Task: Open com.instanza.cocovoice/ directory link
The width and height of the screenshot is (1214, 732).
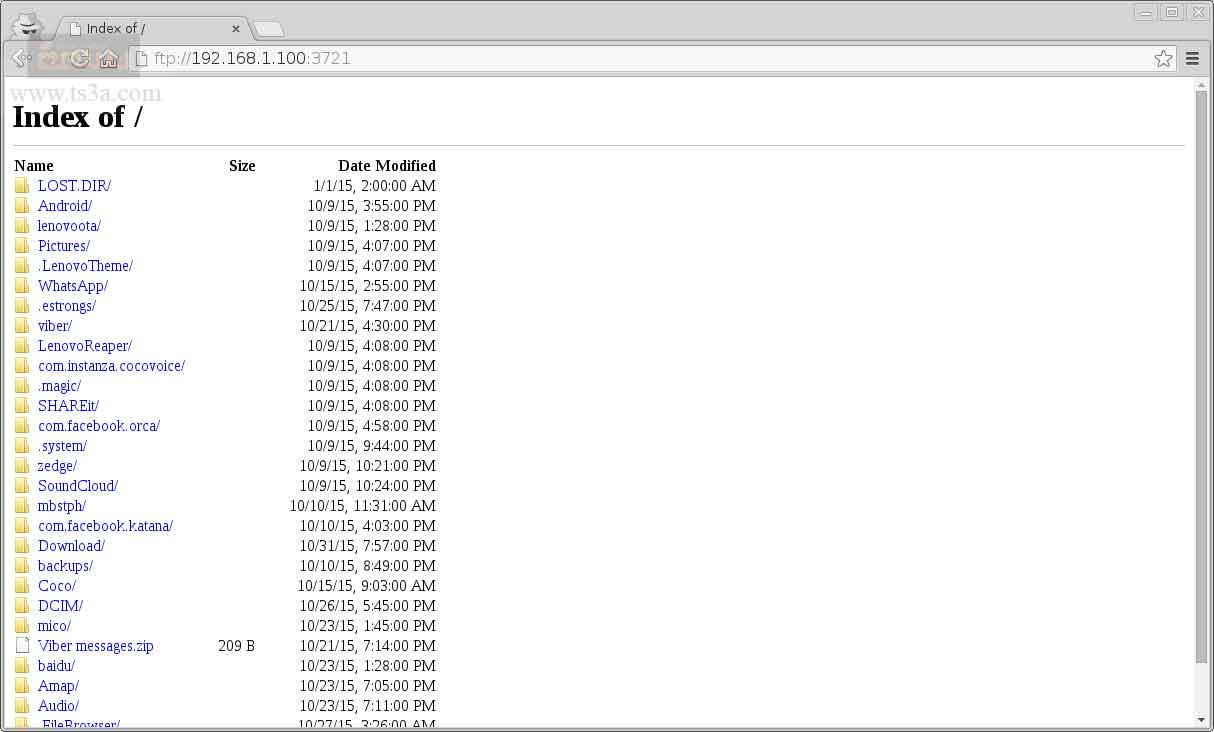Action: tap(111, 366)
